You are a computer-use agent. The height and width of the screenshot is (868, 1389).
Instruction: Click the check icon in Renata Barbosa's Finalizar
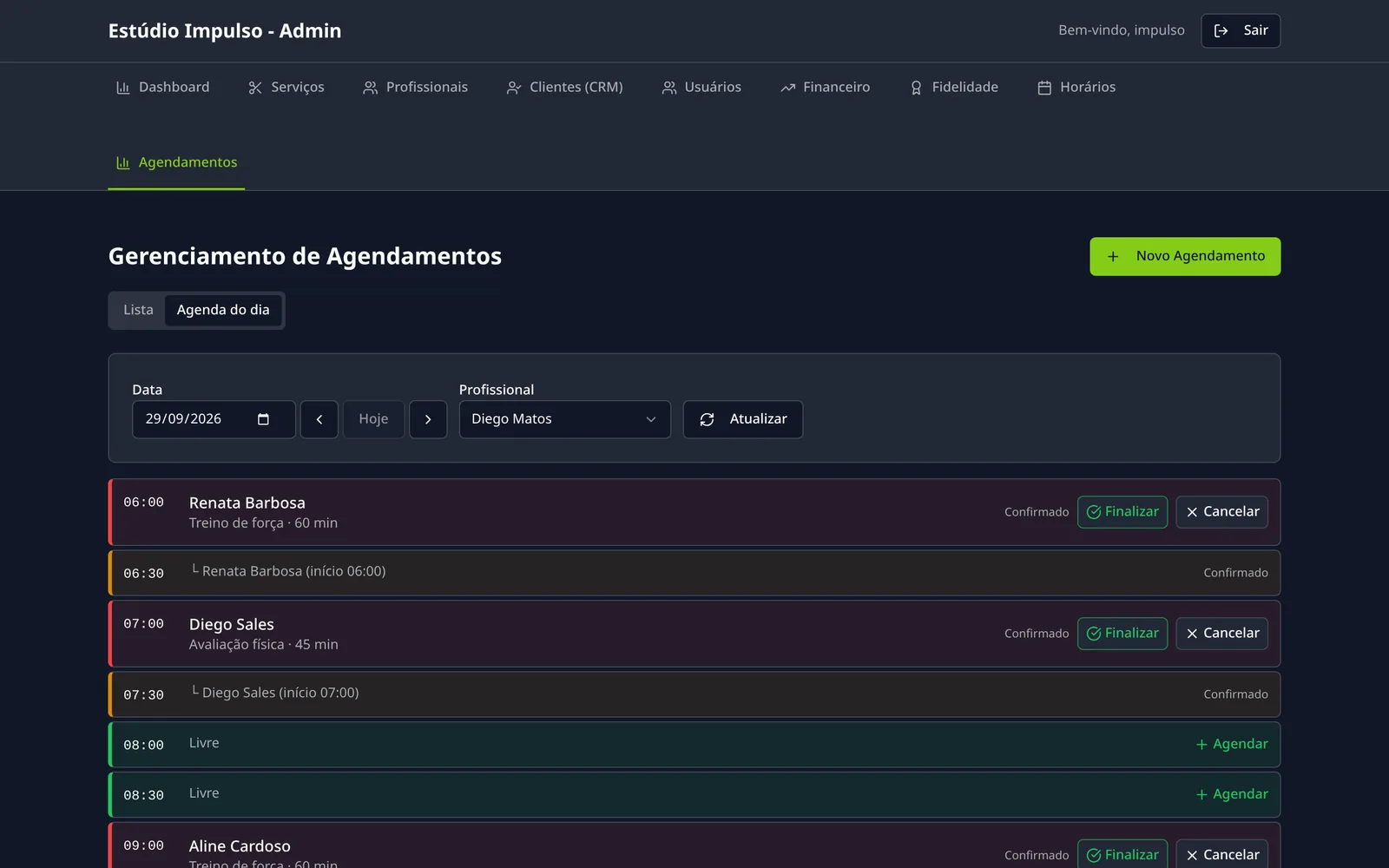click(1094, 512)
